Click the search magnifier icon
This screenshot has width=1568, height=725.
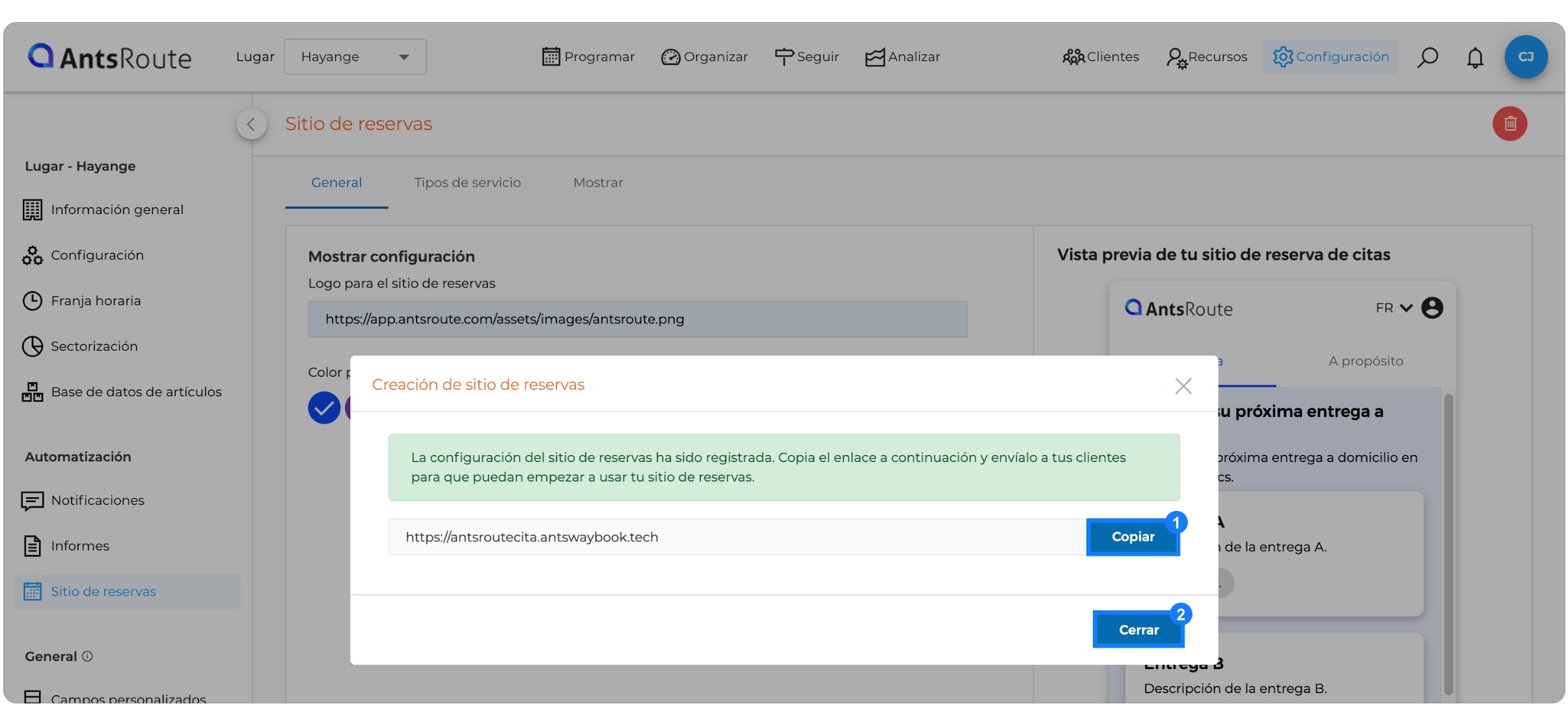[1427, 57]
